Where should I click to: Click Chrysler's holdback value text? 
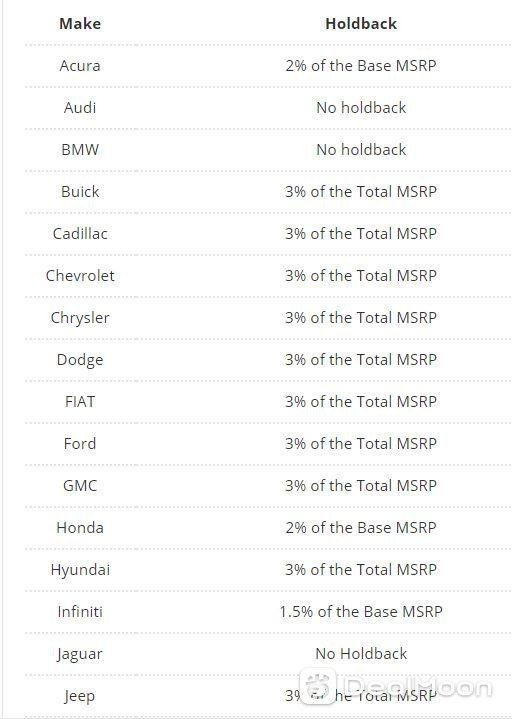(361, 318)
